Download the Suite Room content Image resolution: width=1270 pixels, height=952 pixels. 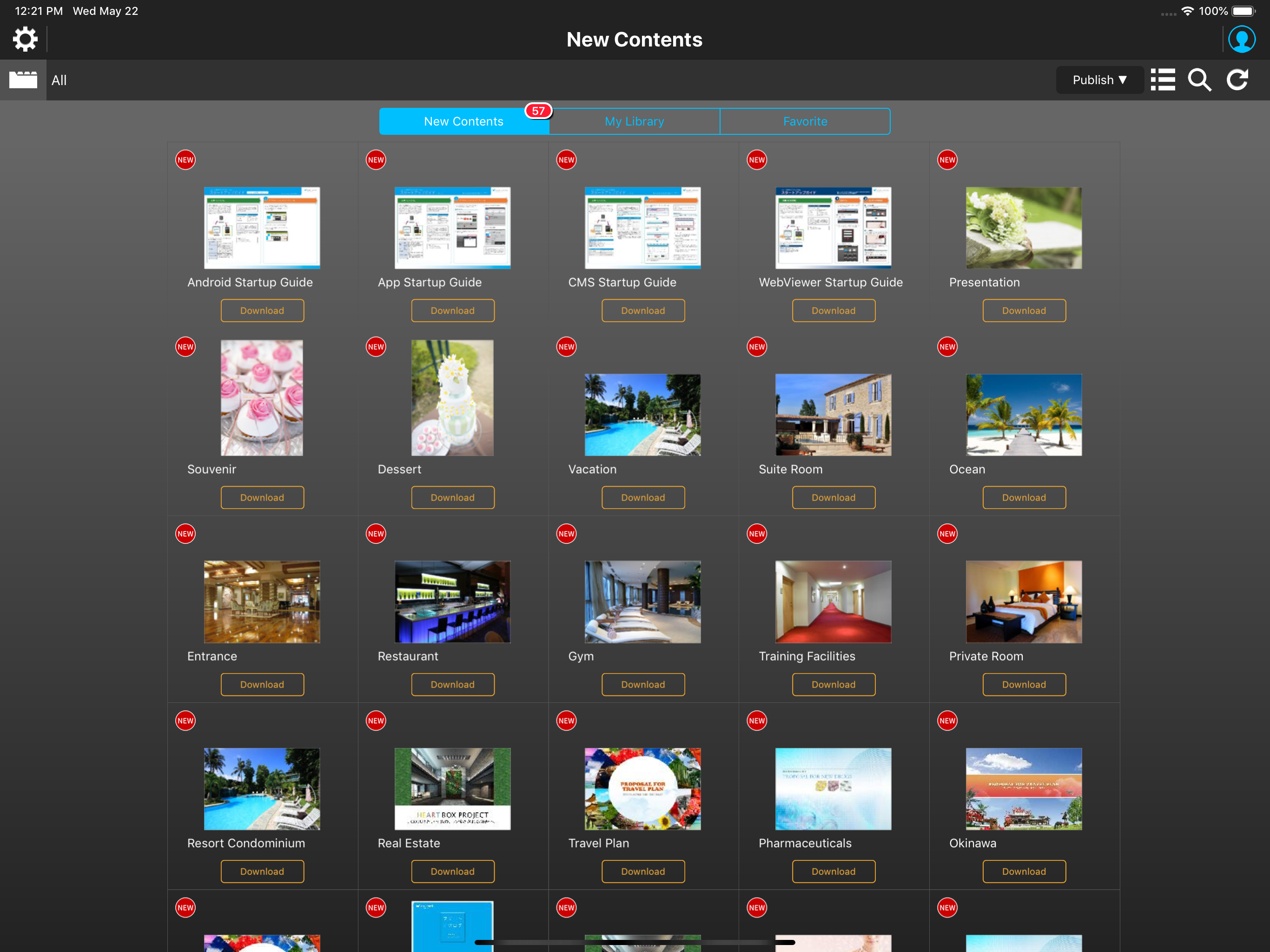pyautogui.click(x=833, y=497)
